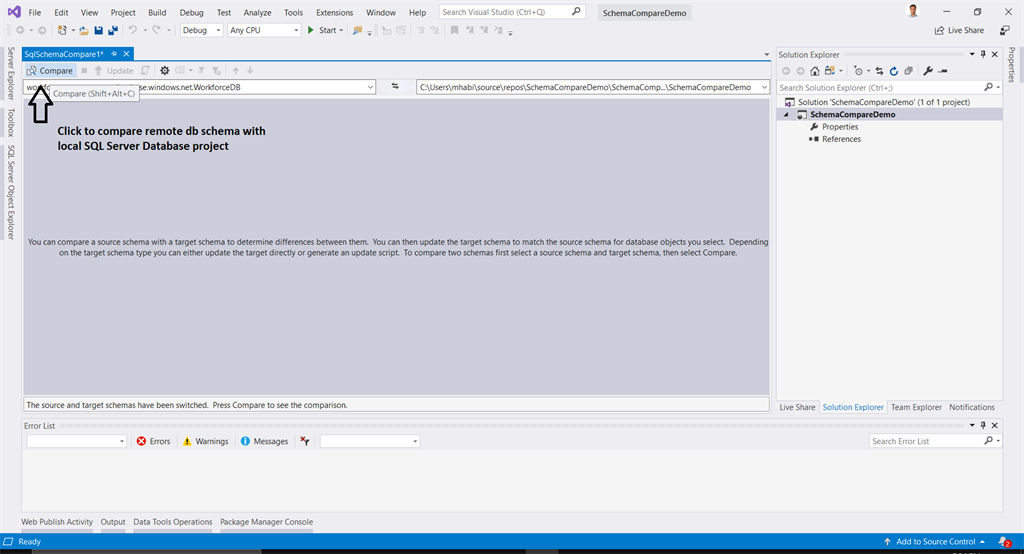Image resolution: width=1024 pixels, height=554 pixels.
Task: Click the user account avatar
Action: [x=913, y=11]
